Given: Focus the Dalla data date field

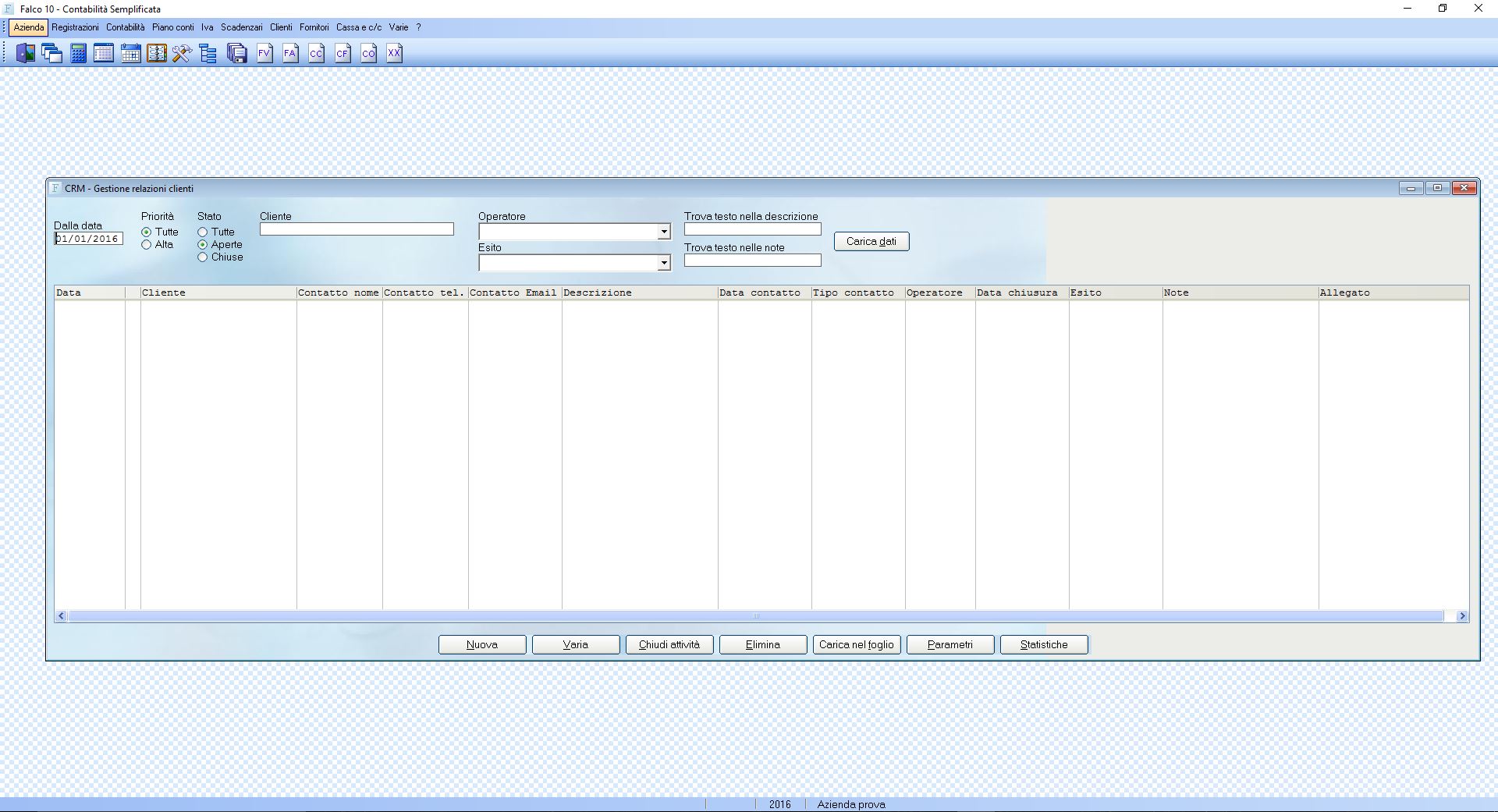Looking at the screenshot, I should click(x=88, y=239).
